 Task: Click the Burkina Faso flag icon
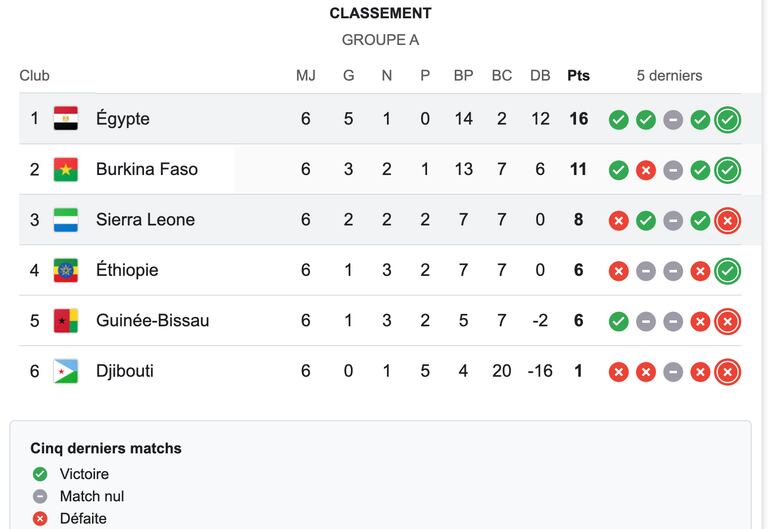66,169
